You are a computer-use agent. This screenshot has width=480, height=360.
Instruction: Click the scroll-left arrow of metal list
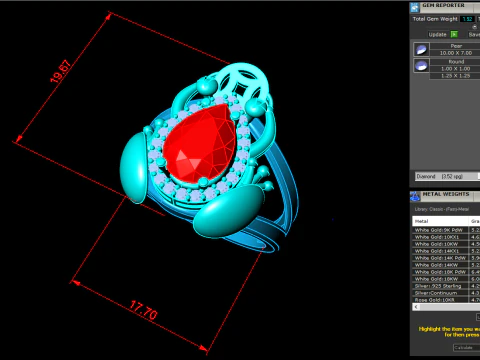pos(416,307)
